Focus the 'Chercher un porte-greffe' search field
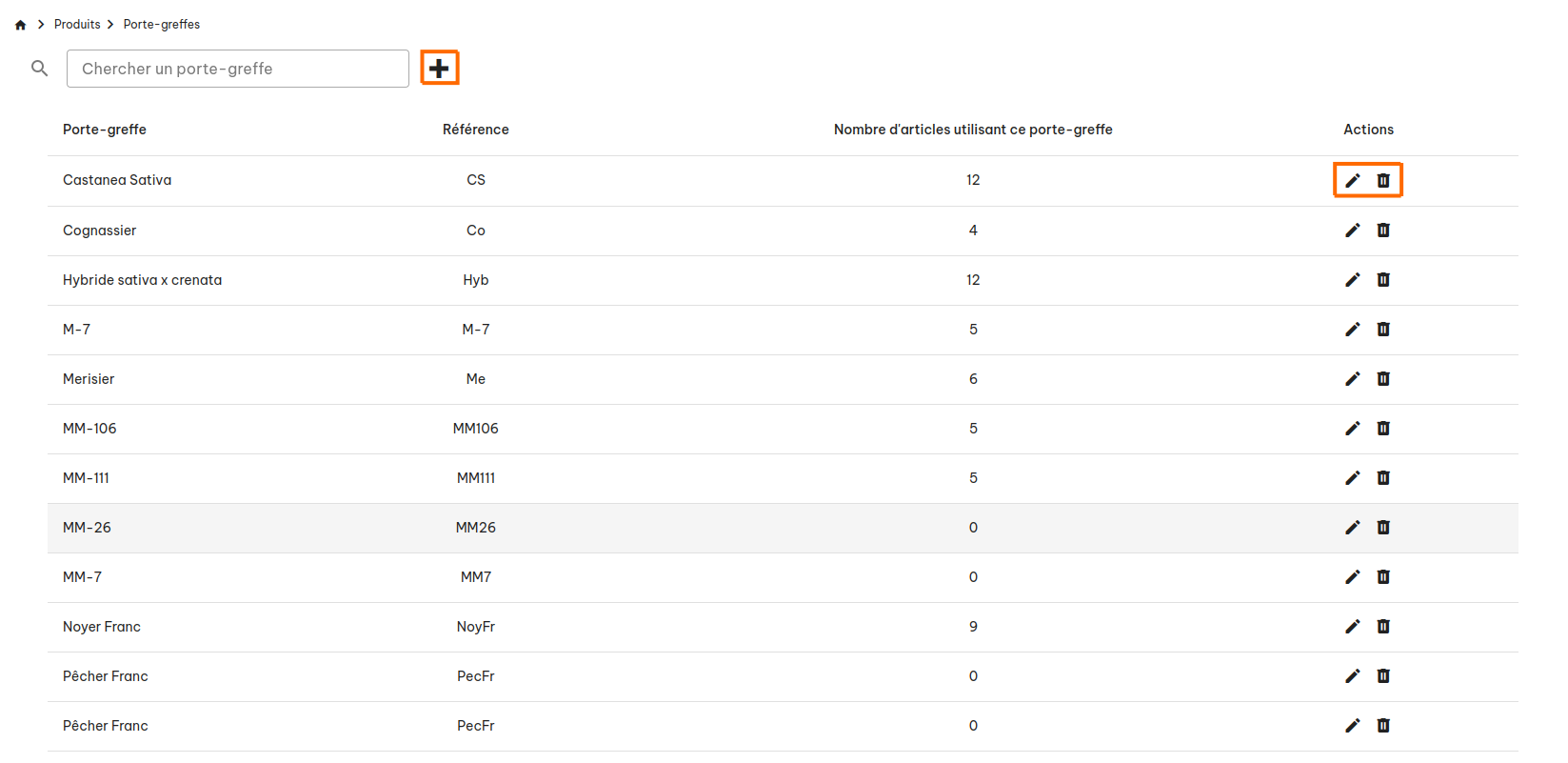 point(238,69)
